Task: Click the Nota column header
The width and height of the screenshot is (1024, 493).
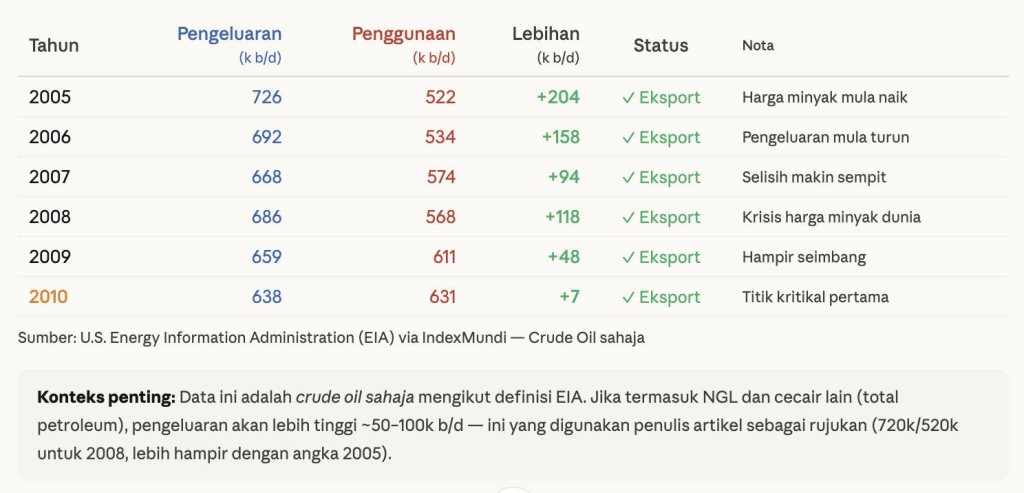Action: coord(758,45)
